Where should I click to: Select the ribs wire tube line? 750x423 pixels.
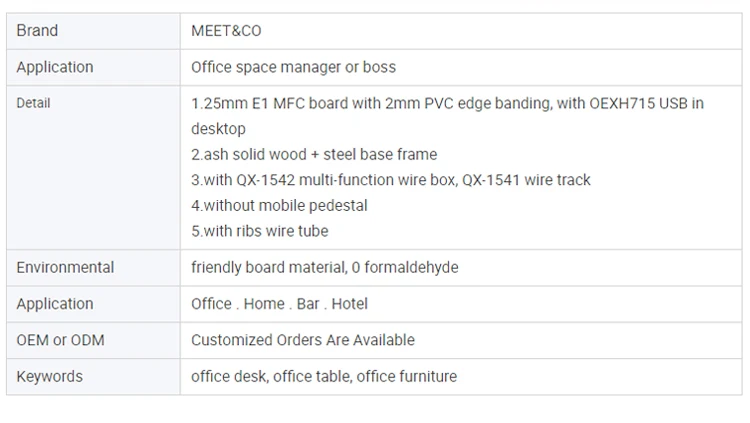tap(260, 231)
